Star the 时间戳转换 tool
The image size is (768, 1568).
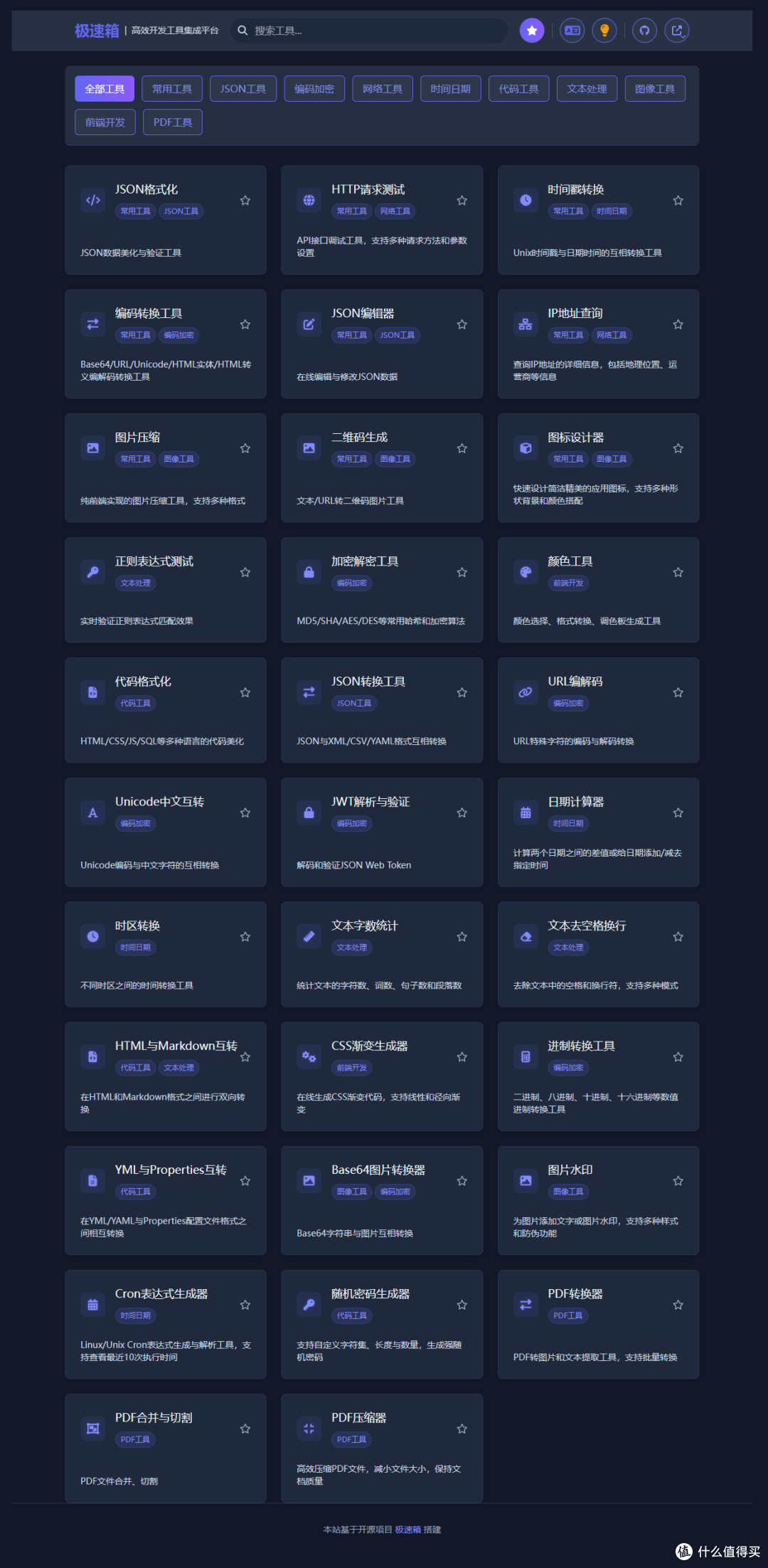click(678, 201)
